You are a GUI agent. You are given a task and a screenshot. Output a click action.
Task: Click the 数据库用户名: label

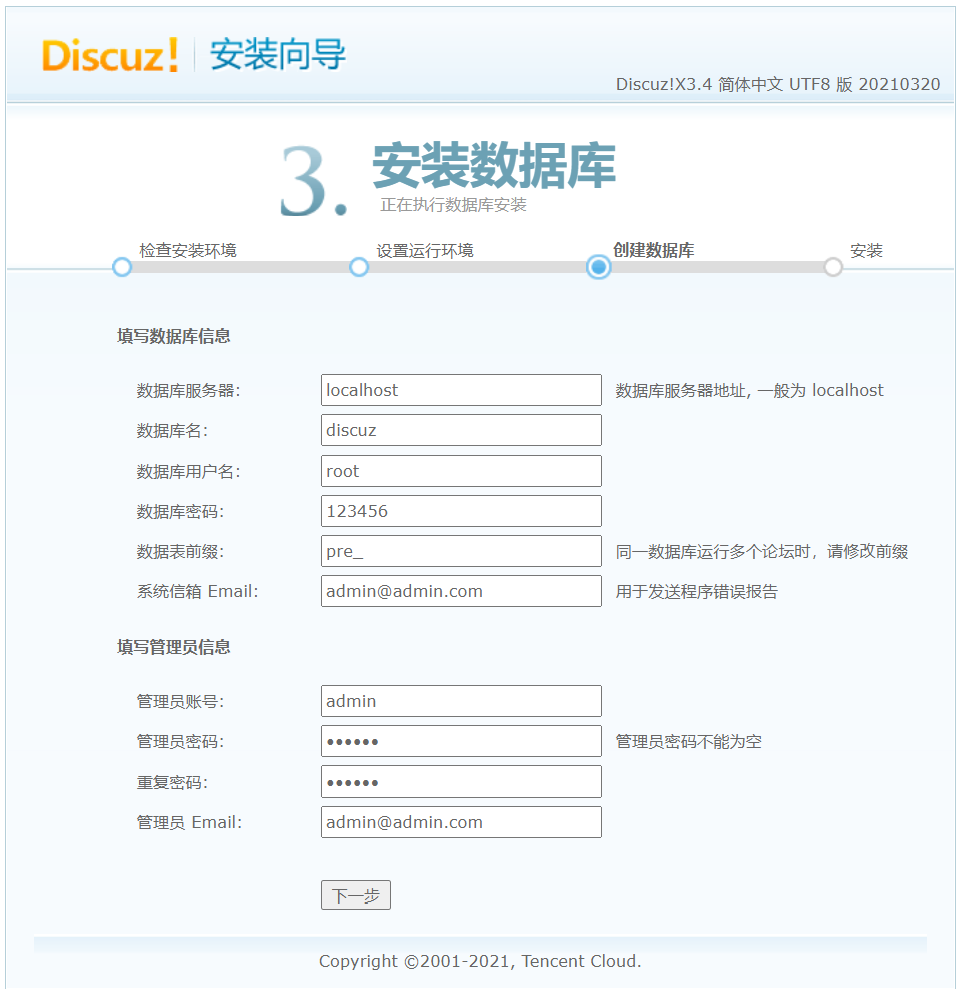[x=189, y=472]
